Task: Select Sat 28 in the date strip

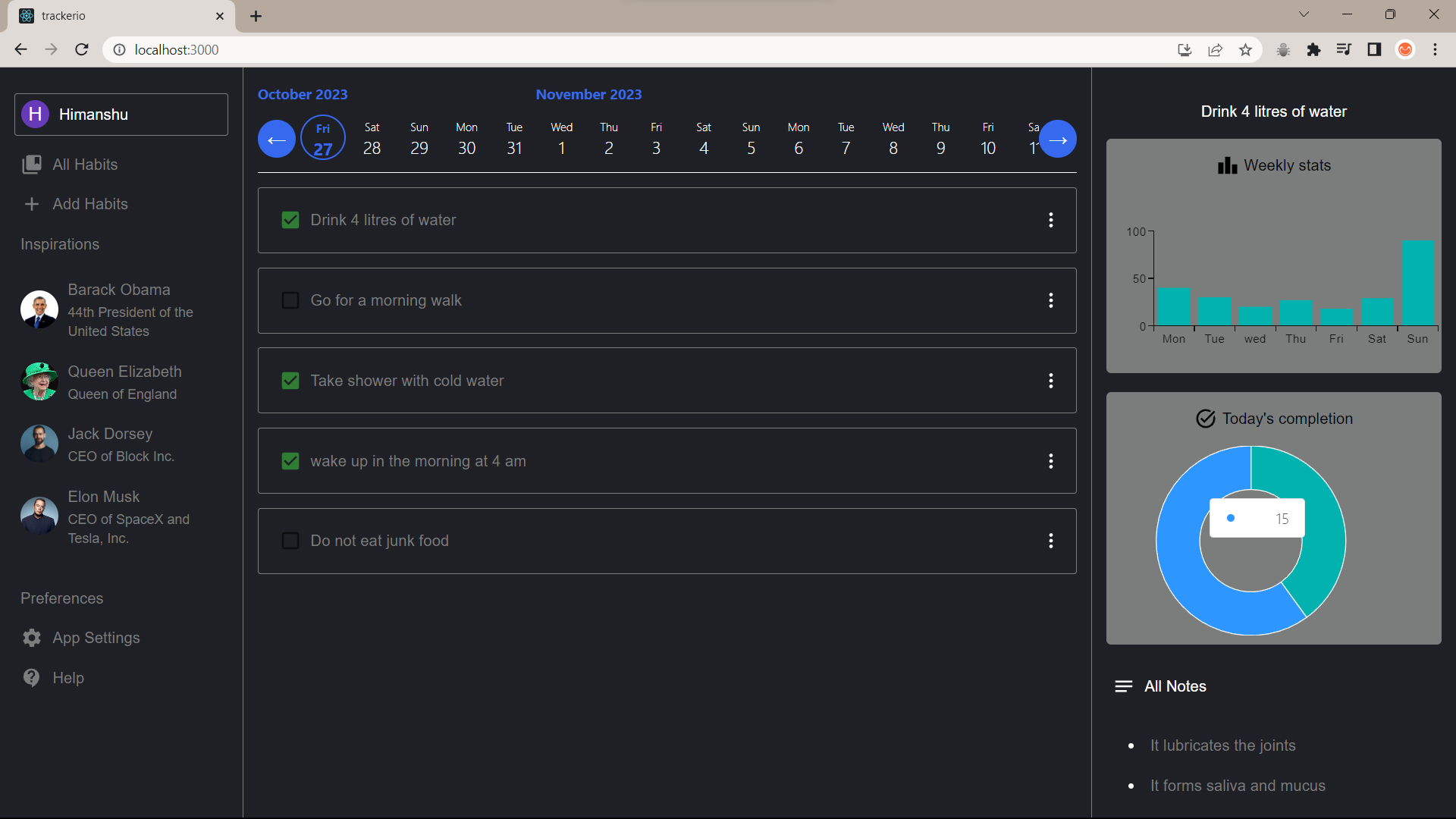Action: click(372, 140)
